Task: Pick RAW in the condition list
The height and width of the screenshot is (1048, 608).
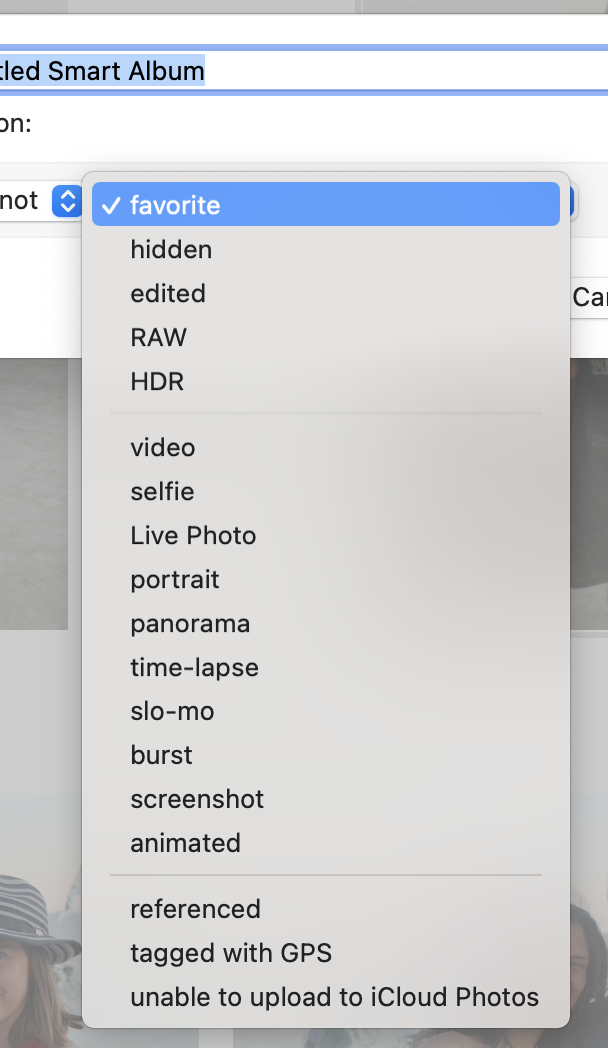Action: point(158,337)
